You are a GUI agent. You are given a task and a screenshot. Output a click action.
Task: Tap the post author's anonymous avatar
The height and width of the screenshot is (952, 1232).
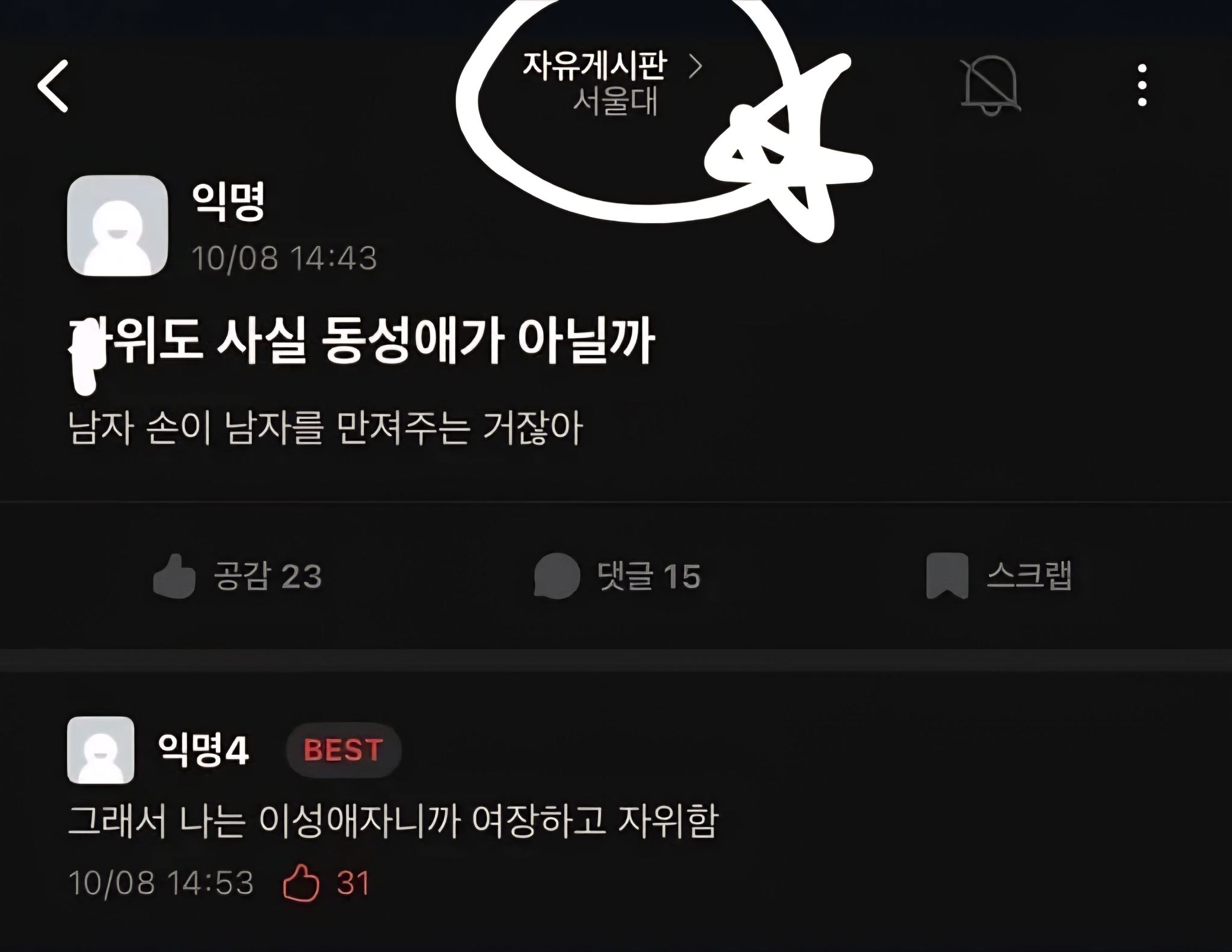[117, 226]
